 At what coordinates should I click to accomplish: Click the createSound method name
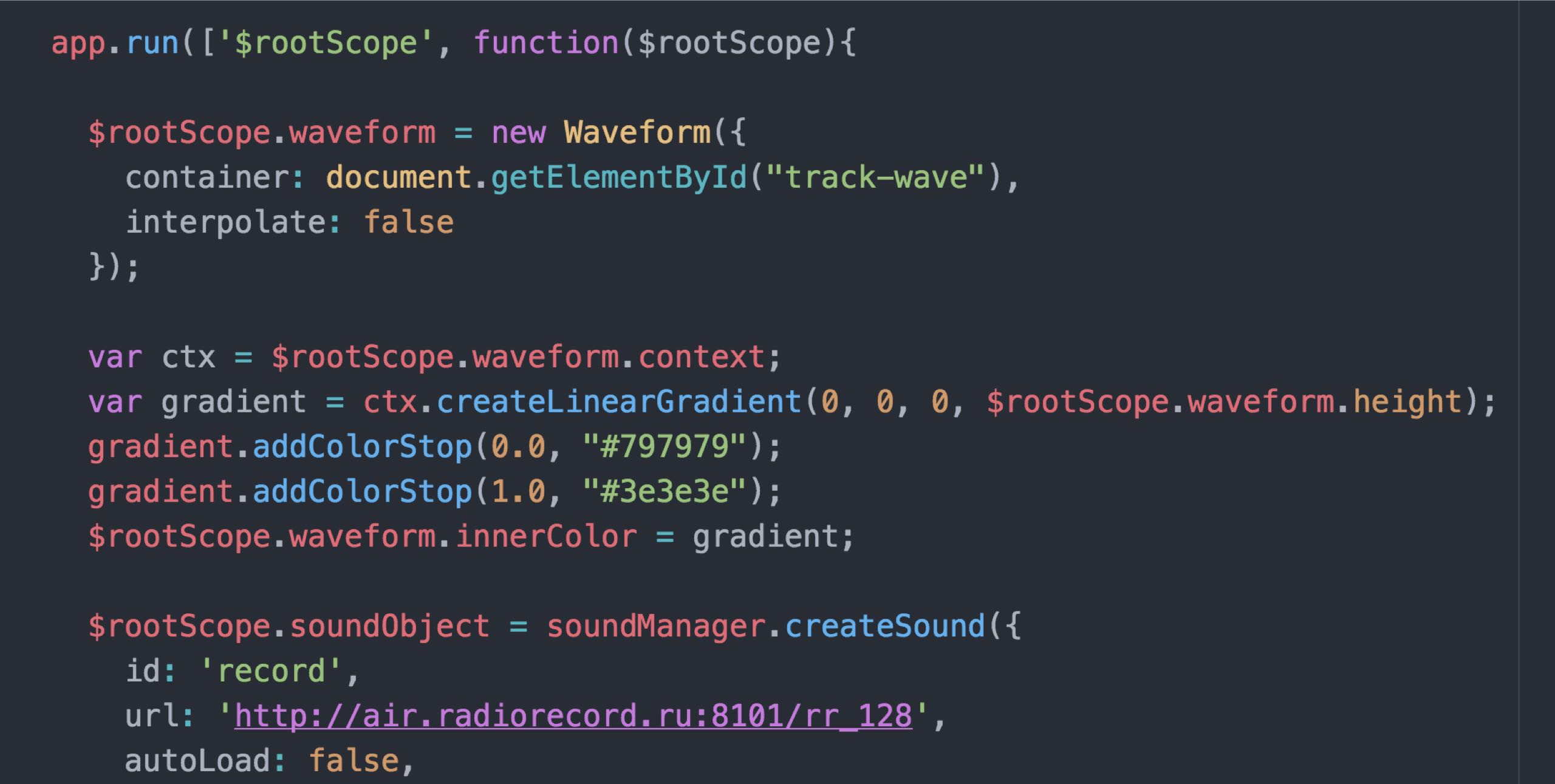[x=884, y=626]
